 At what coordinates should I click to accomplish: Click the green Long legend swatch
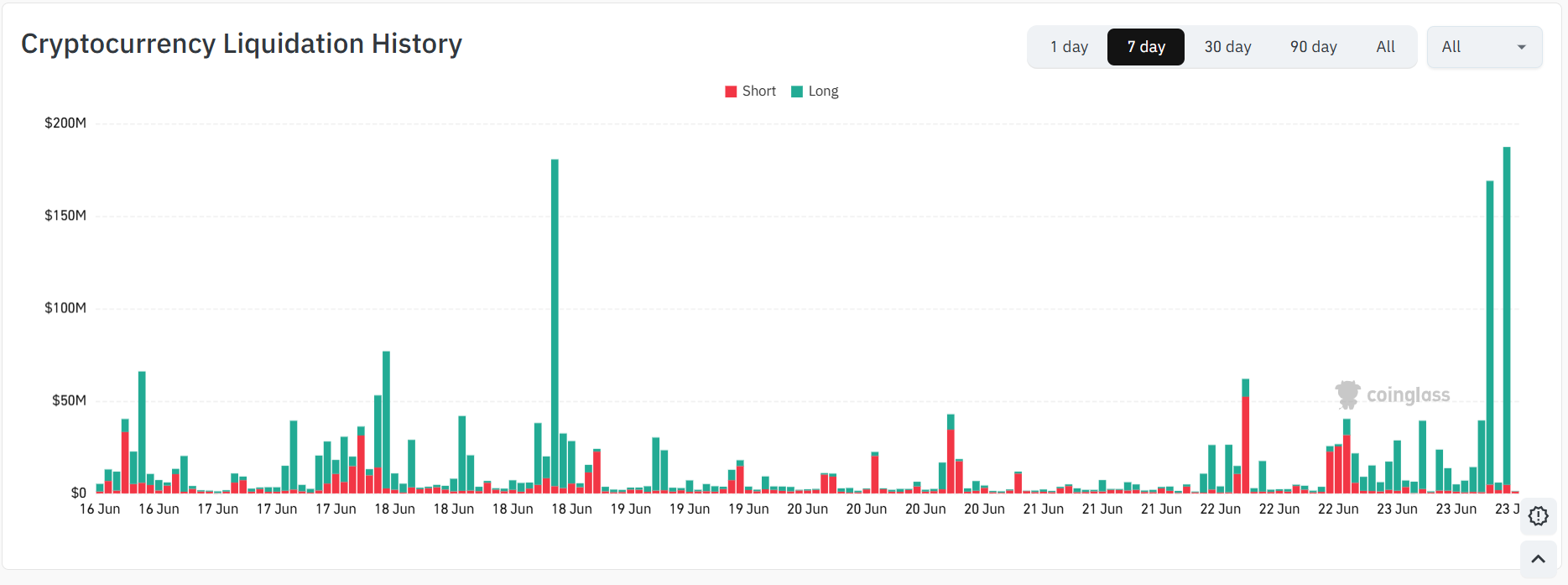click(797, 91)
